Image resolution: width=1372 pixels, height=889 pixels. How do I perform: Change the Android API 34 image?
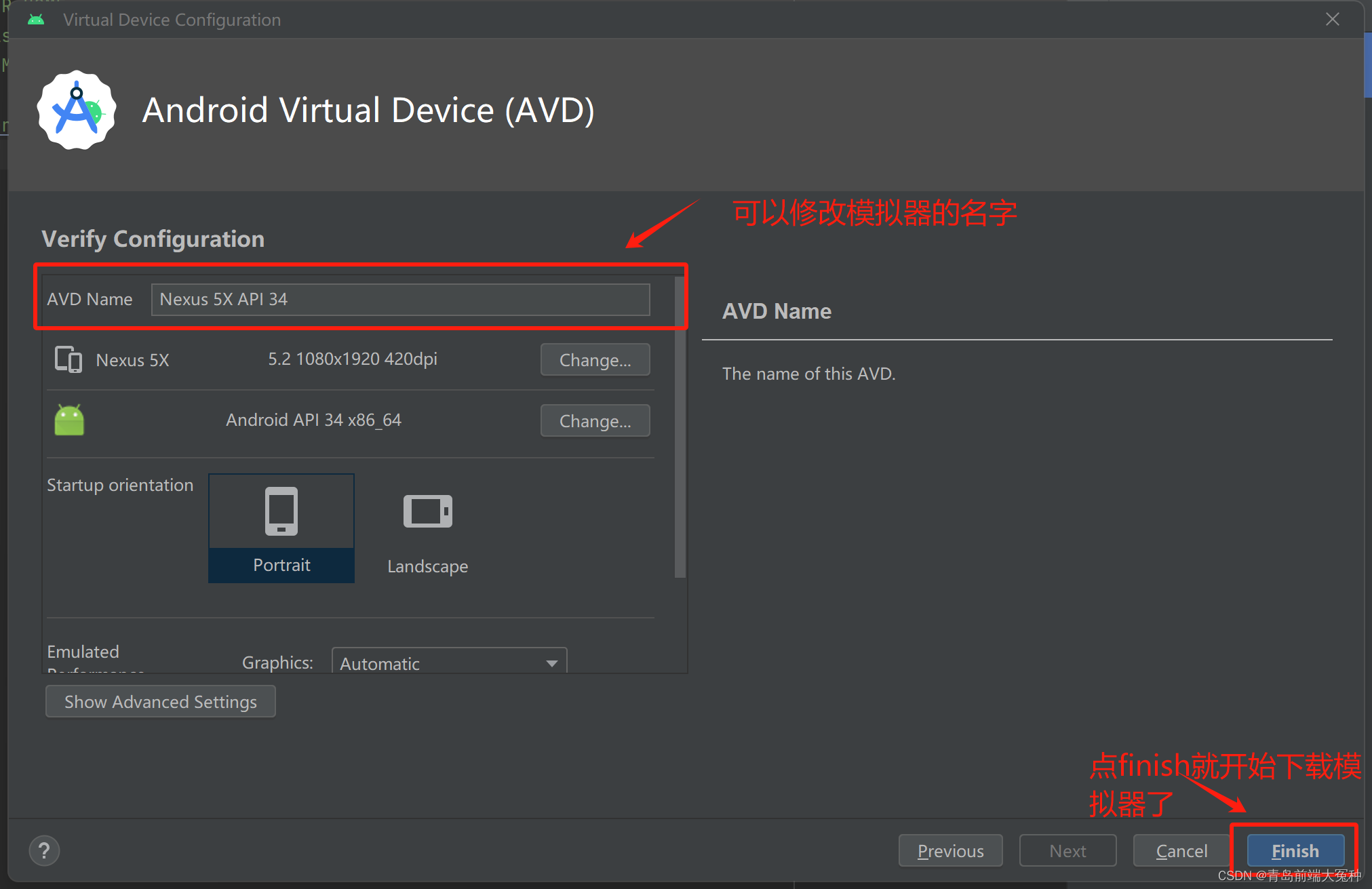tap(595, 420)
